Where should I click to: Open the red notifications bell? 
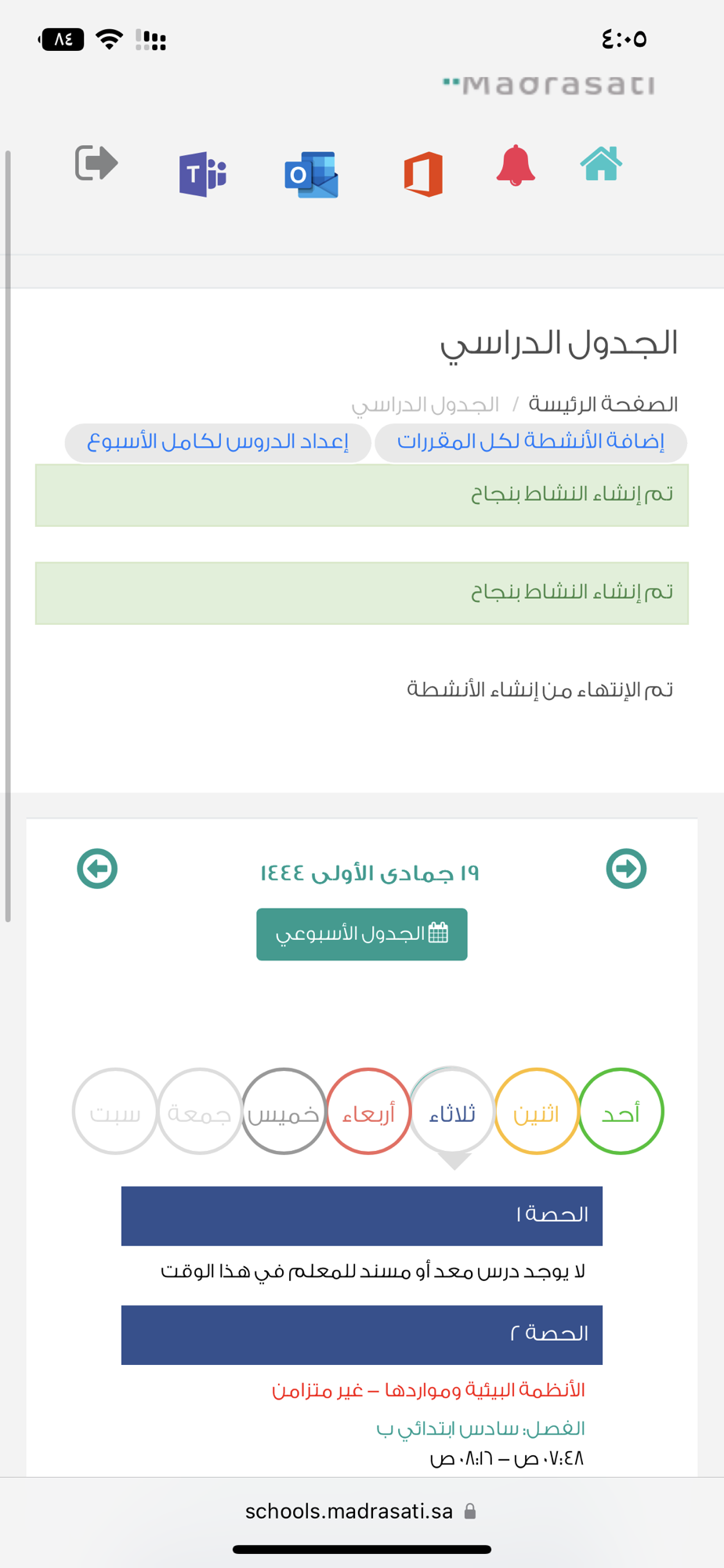[x=516, y=165]
